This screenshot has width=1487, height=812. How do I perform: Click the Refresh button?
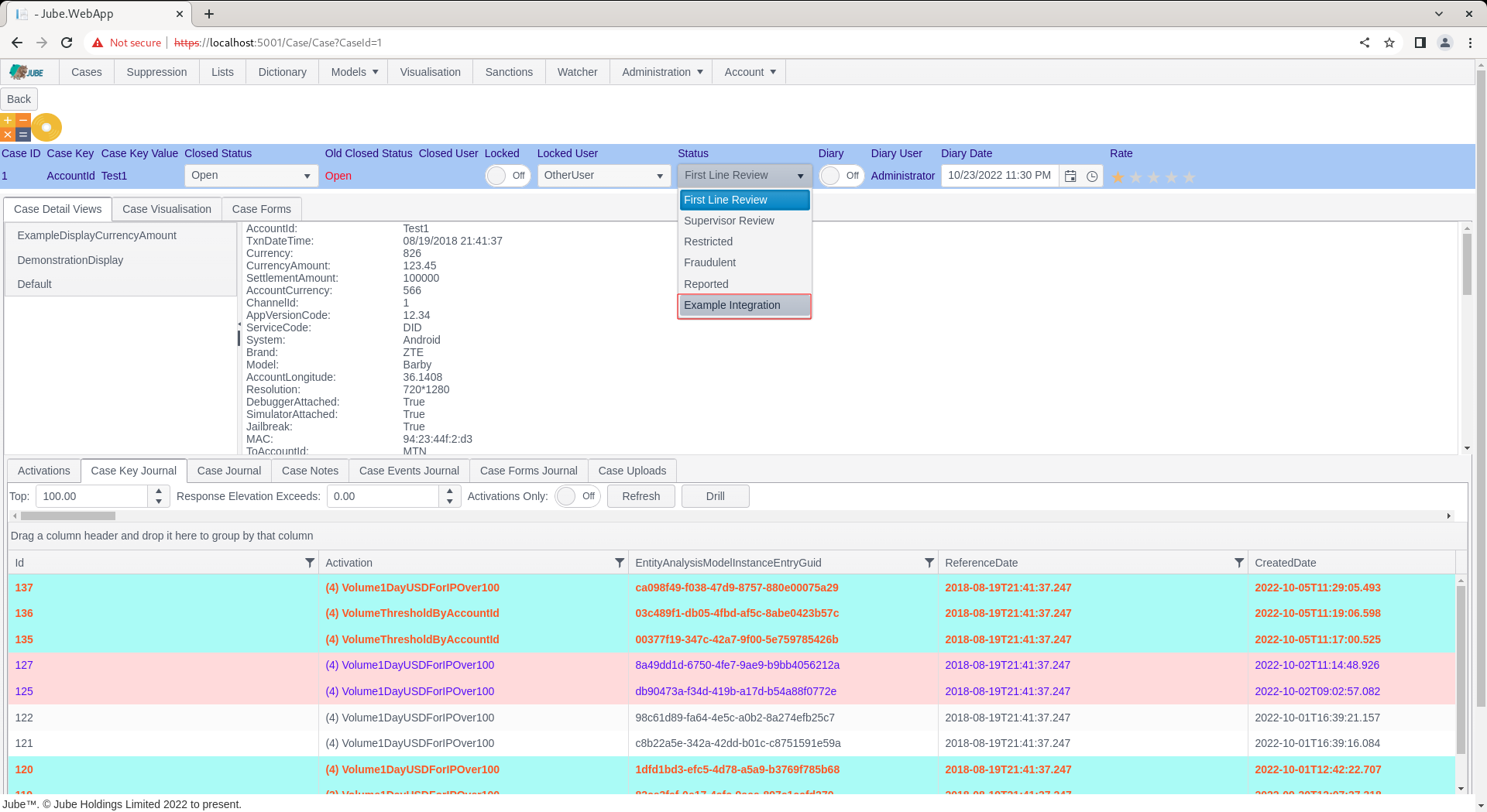641,496
